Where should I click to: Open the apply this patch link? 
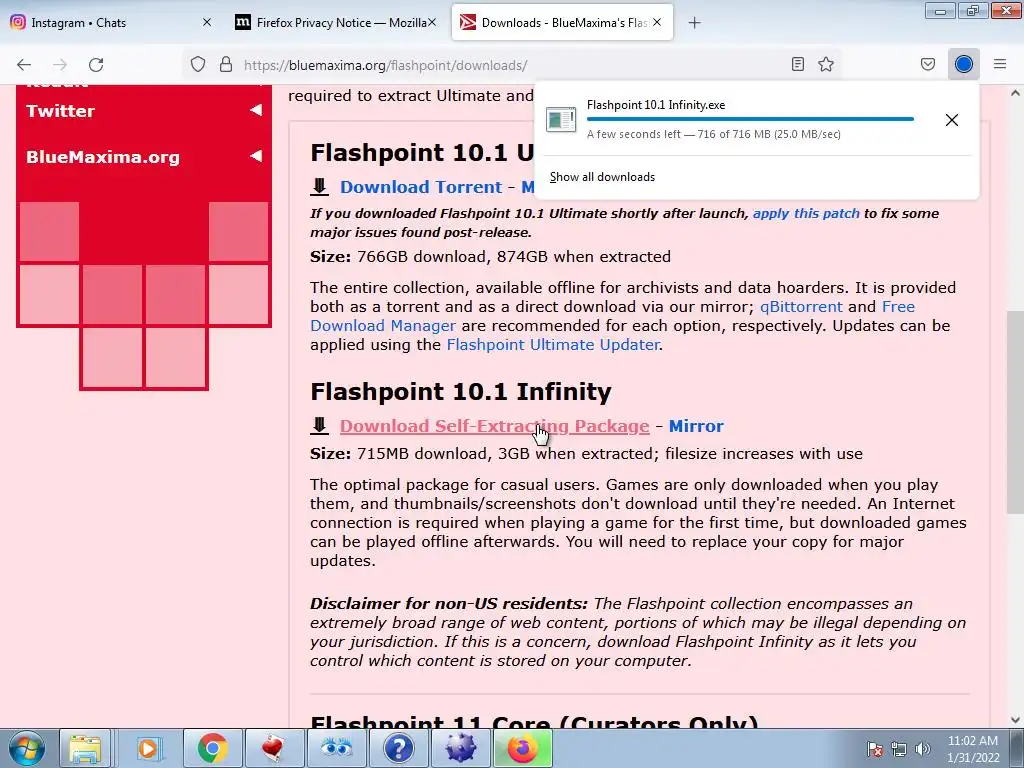pos(806,214)
